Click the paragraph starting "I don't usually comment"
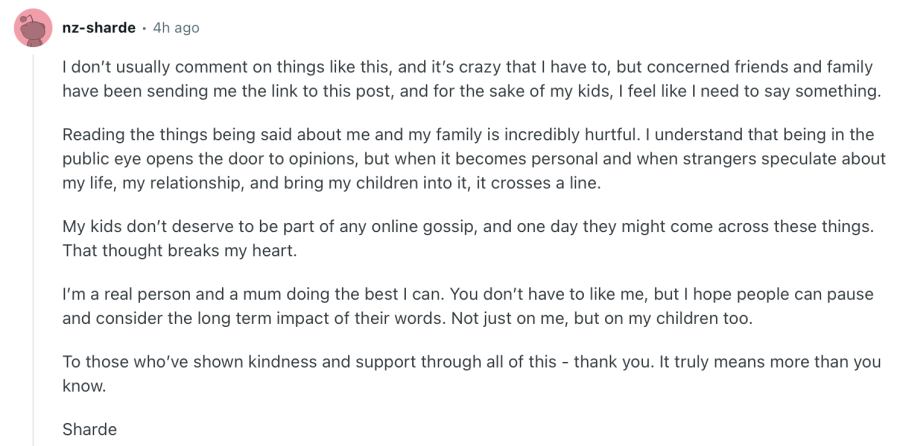 471,79
